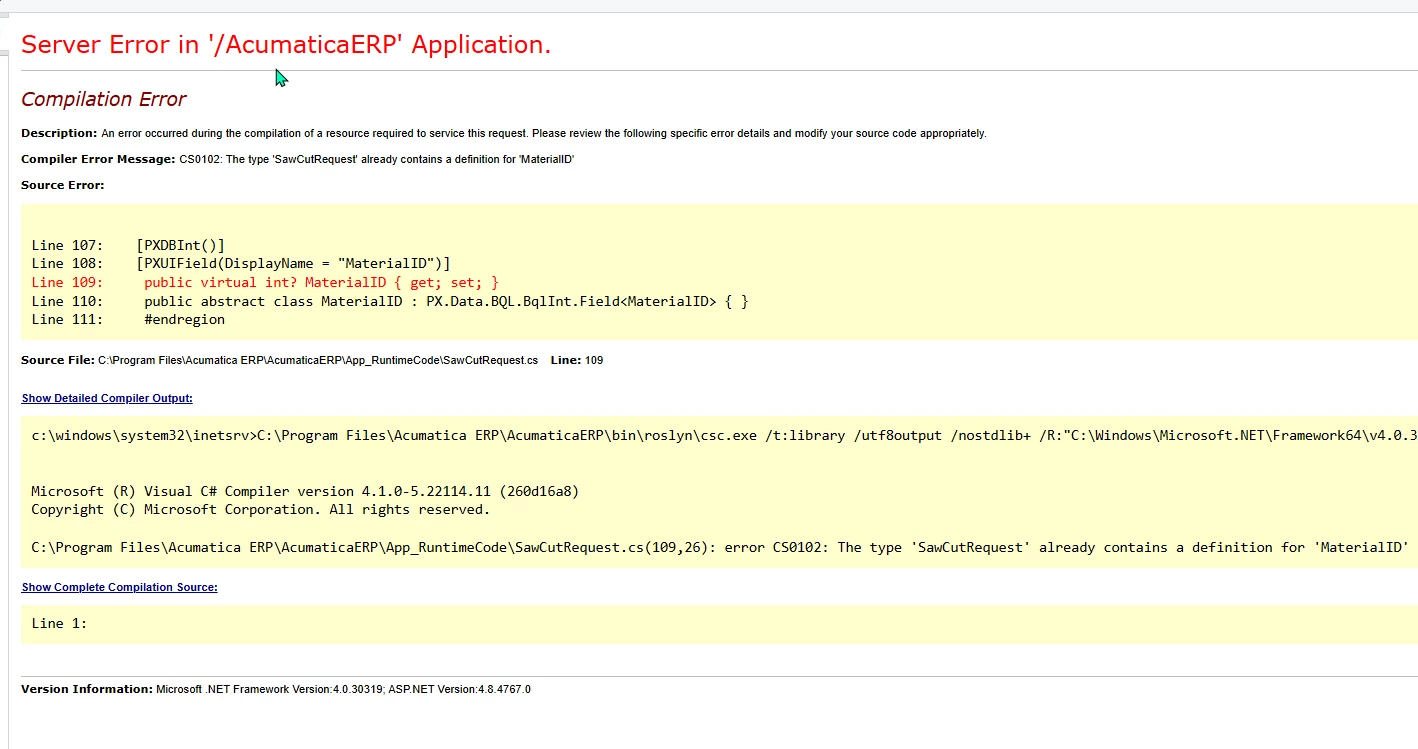Click the Version Information footer line
The image size is (1418, 749).
pyautogui.click(x=276, y=689)
